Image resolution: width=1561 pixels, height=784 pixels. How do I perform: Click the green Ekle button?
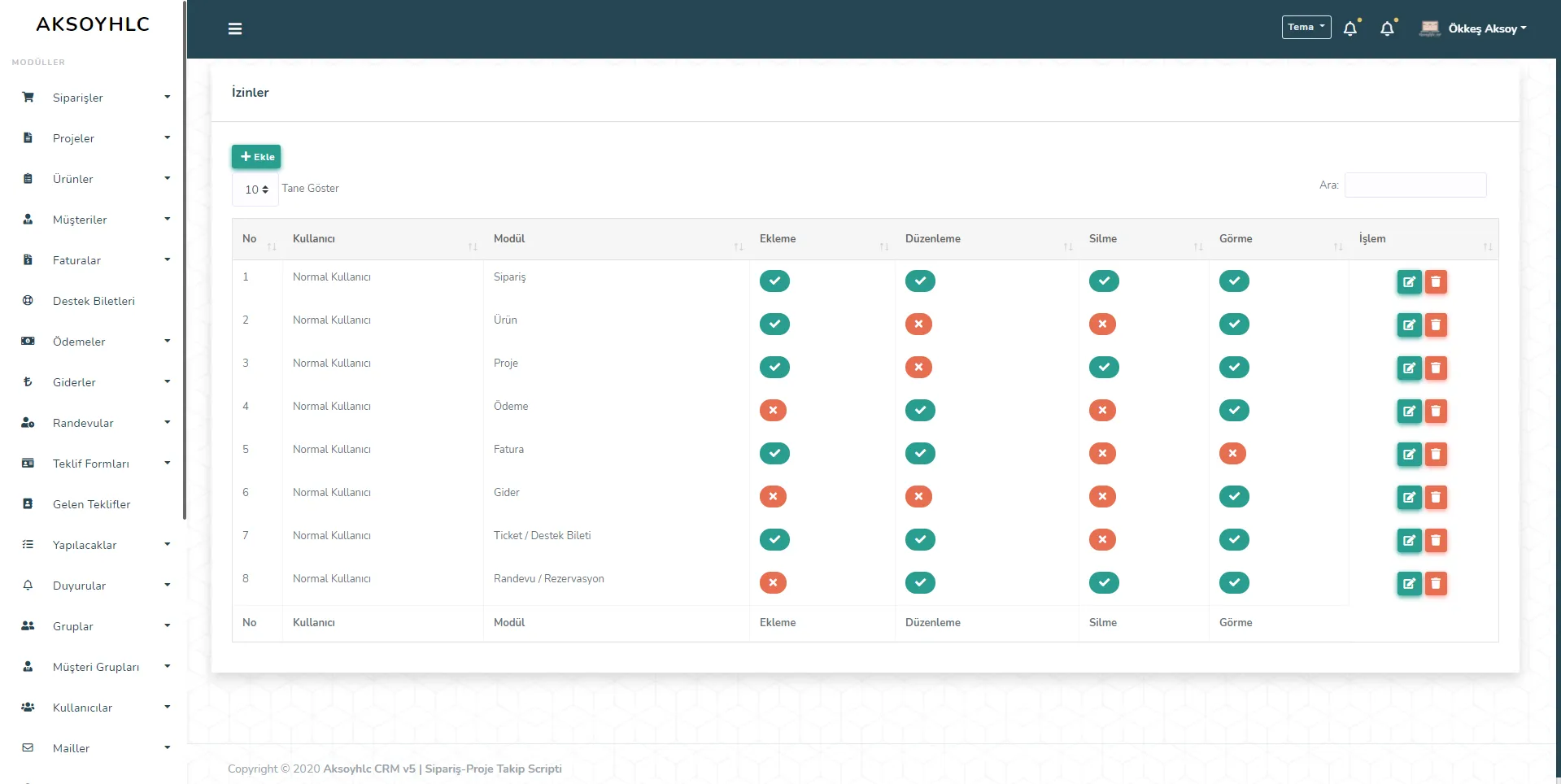pyautogui.click(x=256, y=157)
